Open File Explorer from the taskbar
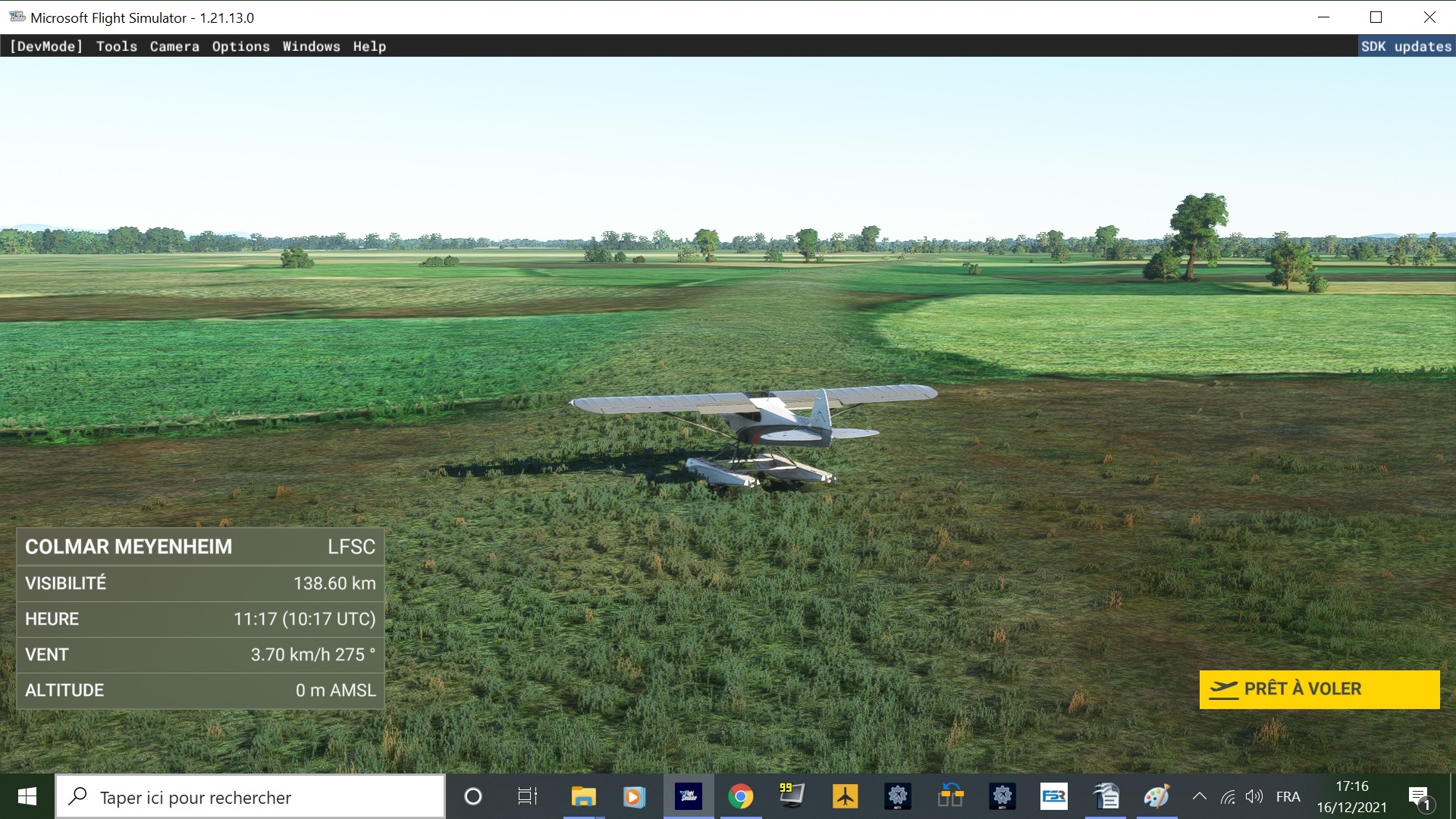Viewport: 1456px width, 819px height. 583,796
